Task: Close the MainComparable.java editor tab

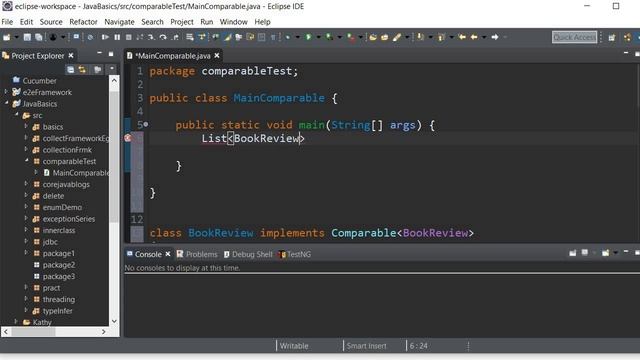Action: point(217,56)
